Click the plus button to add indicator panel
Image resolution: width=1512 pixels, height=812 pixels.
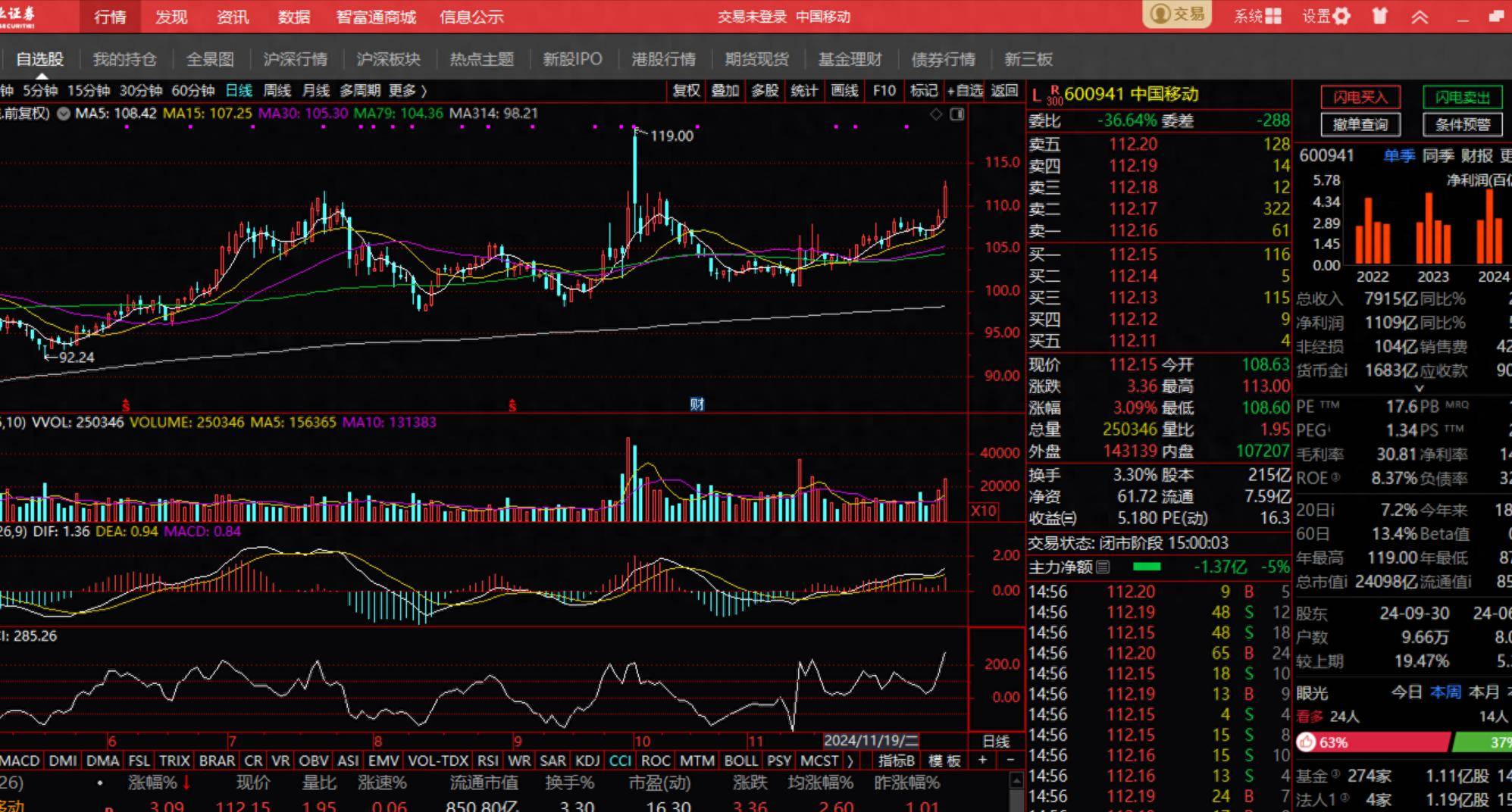point(982,760)
